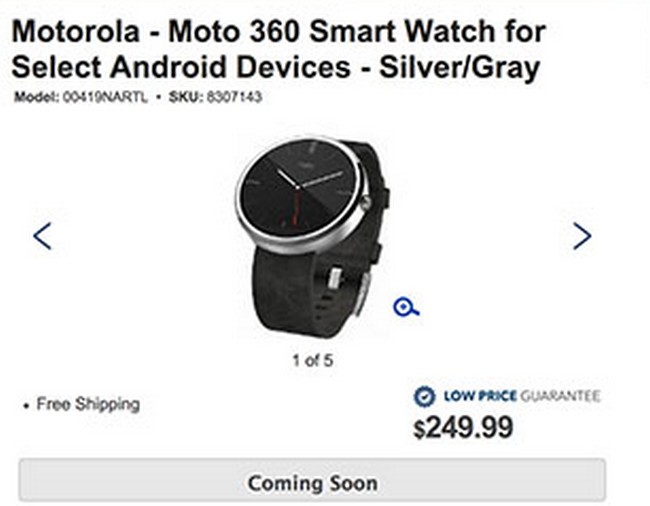650x506 pixels.
Task: Click the 'SKU:' label text
Action: click(185, 97)
